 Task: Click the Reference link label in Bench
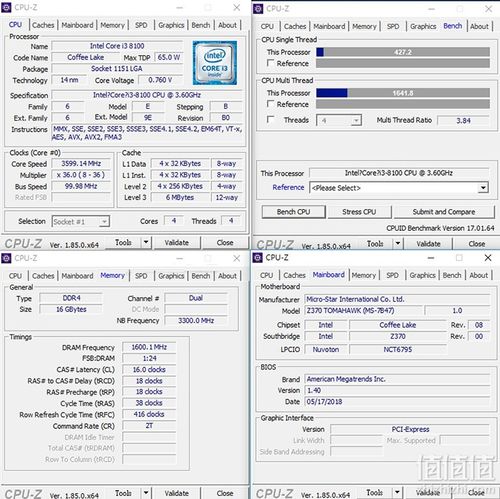tap(288, 187)
